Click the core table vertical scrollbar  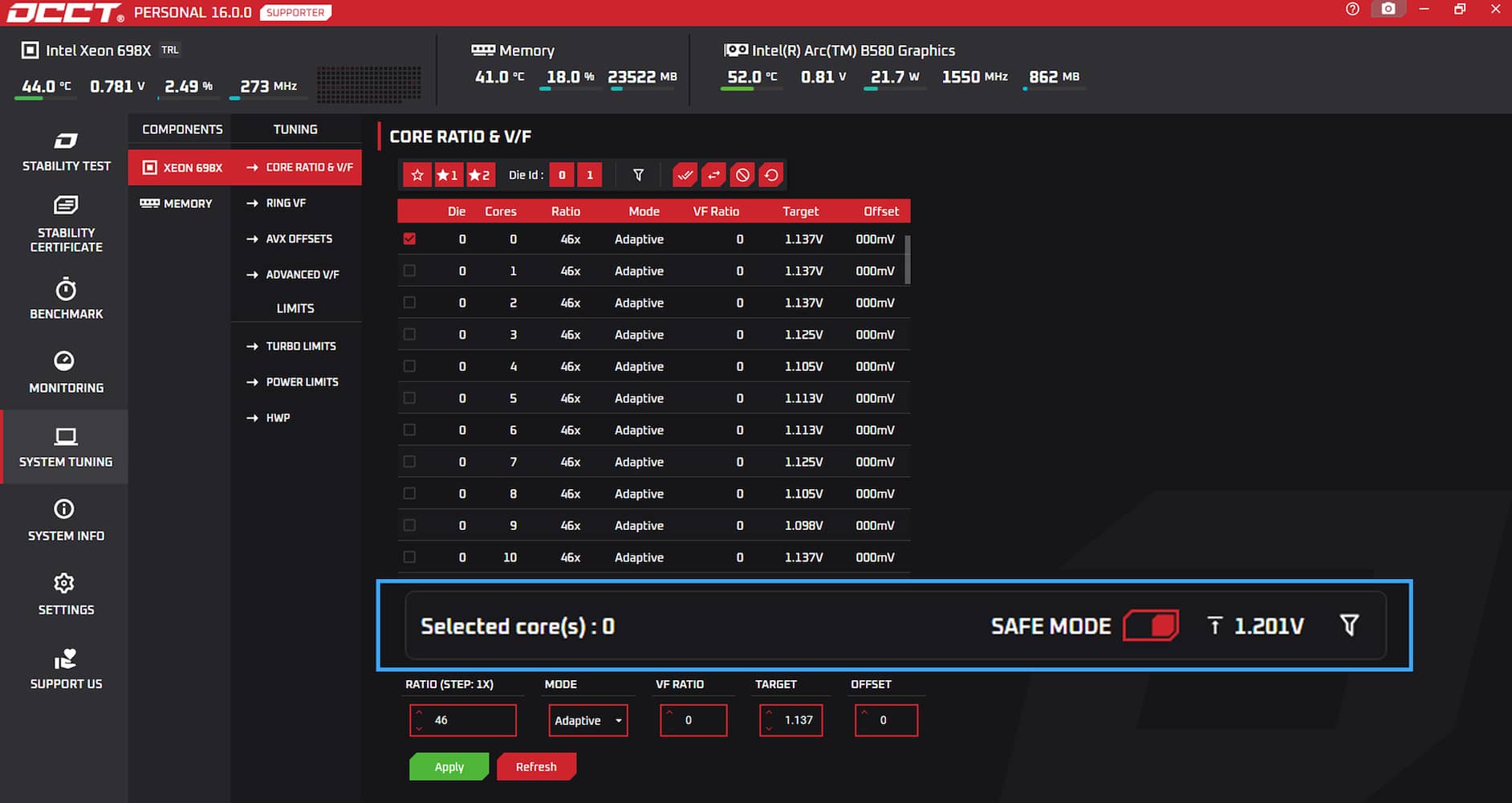(908, 259)
